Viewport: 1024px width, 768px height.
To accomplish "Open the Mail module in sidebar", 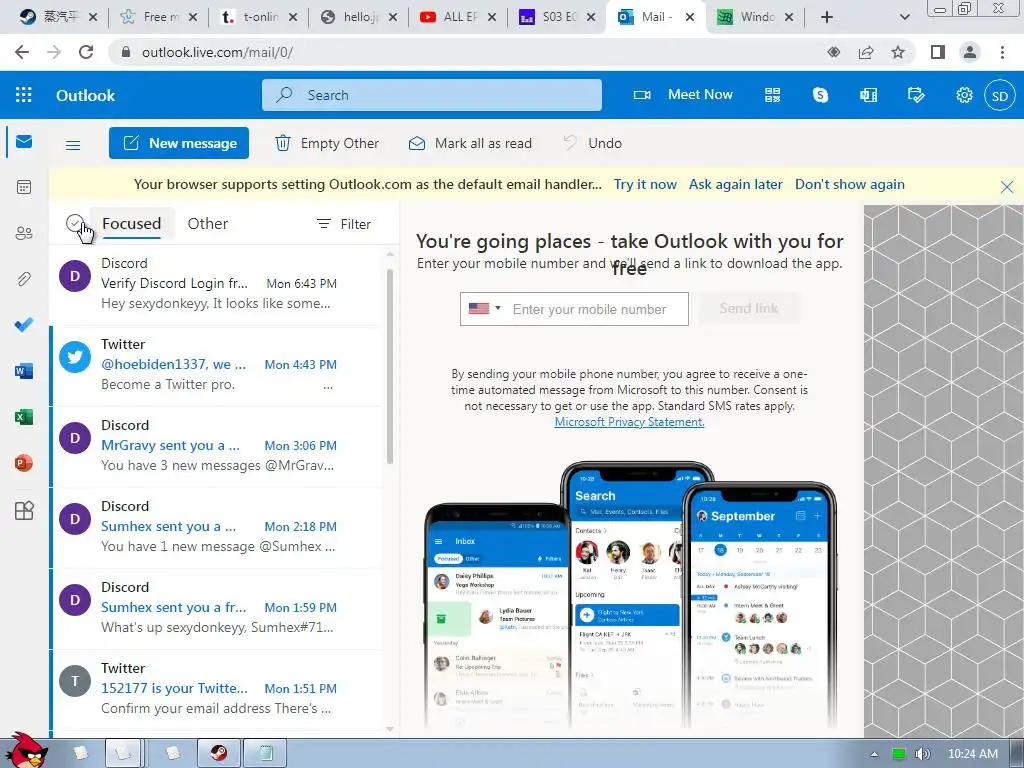I will click(x=24, y=142).
